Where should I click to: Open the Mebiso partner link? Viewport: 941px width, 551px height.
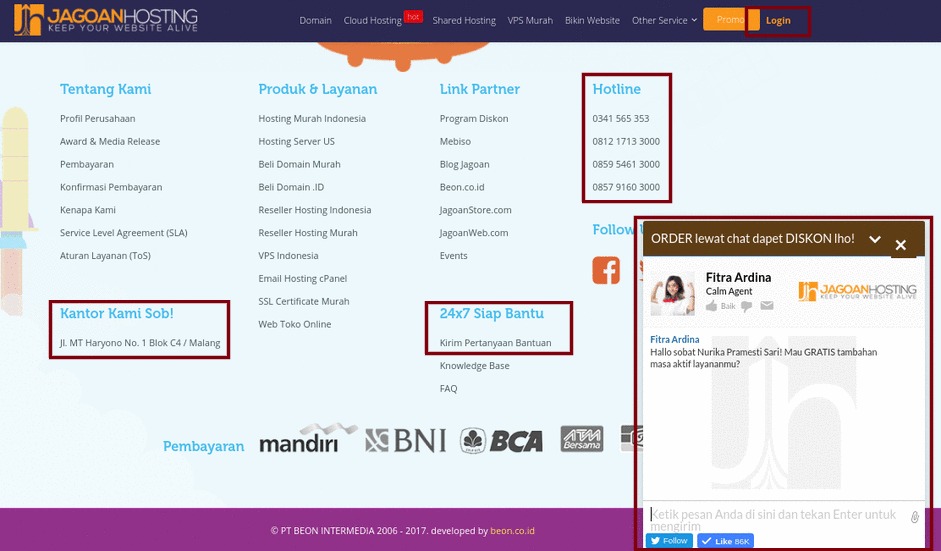pos(455,142)
